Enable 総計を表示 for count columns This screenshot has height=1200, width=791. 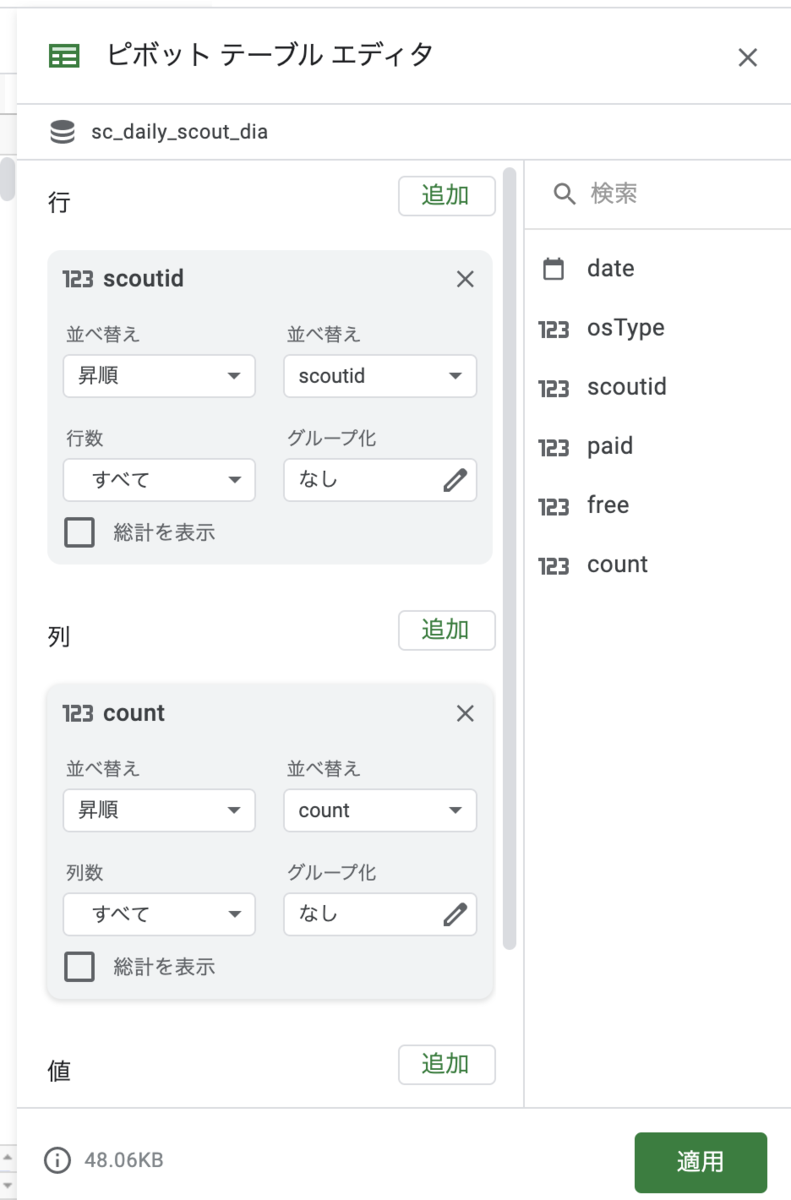79,966
